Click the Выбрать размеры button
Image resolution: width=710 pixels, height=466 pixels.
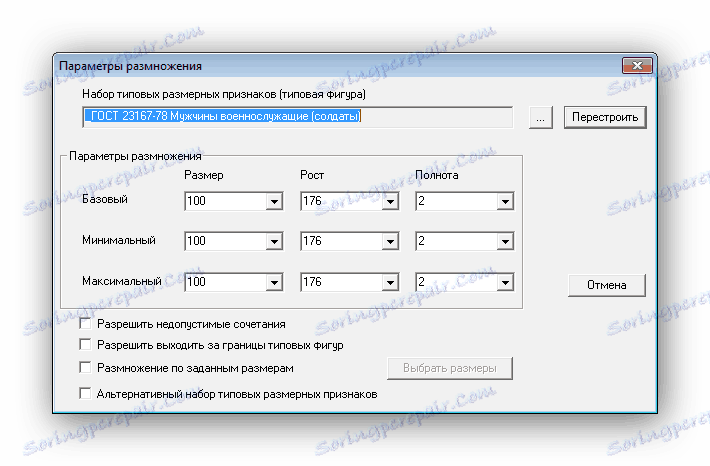tap(450, 368)
